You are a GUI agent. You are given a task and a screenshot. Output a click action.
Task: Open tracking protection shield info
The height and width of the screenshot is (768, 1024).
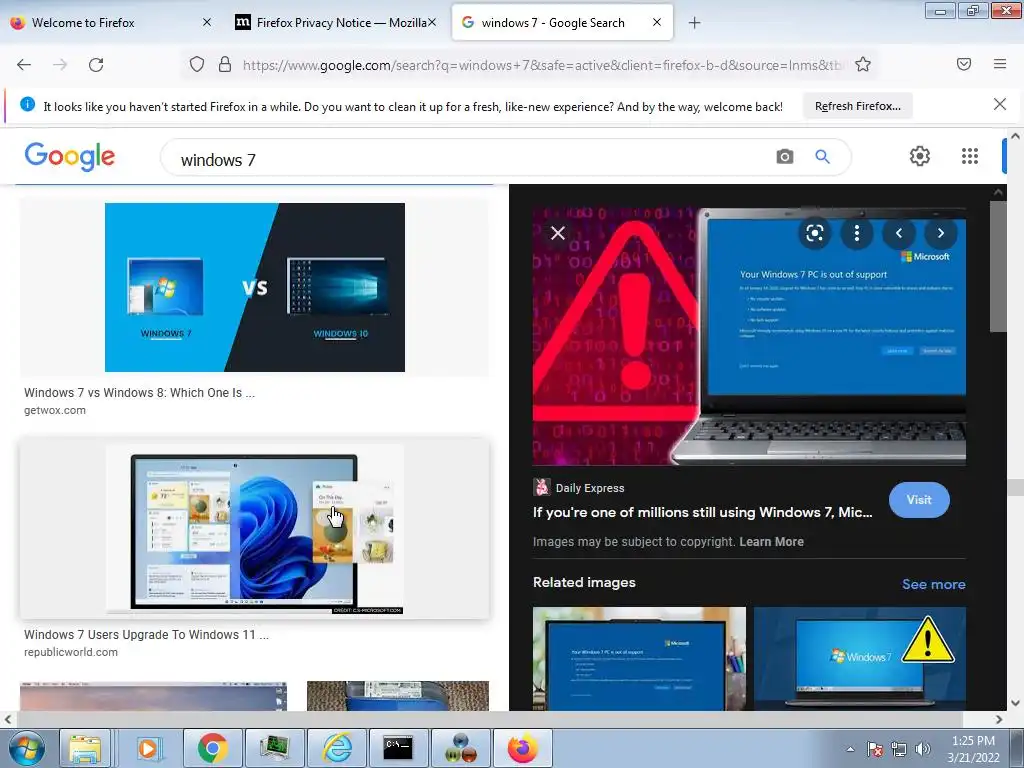(197, 64)
